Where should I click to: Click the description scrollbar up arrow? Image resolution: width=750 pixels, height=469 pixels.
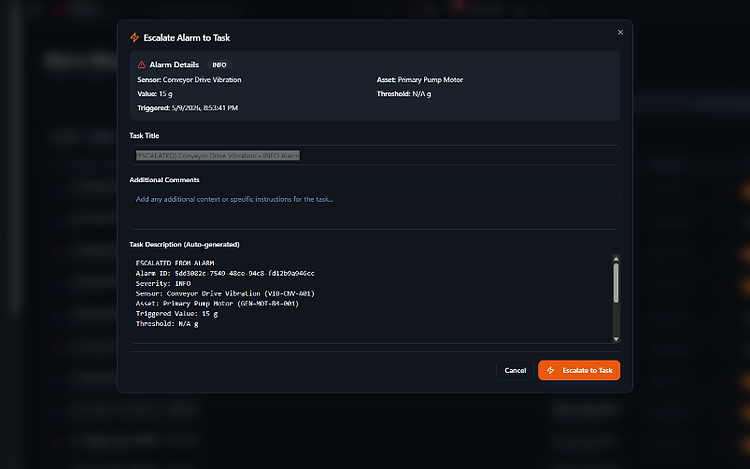click(x=616, y=259)
